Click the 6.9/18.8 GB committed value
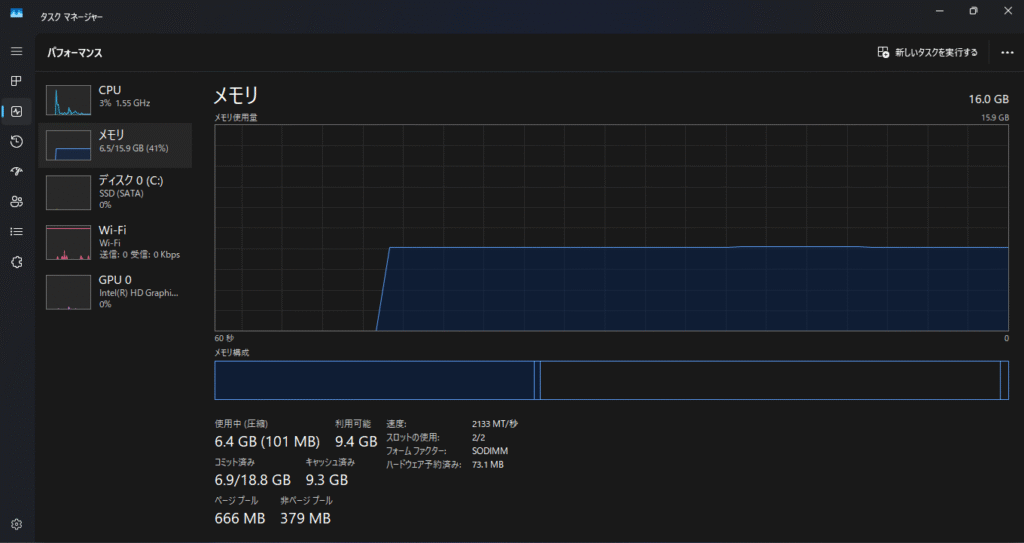This screenshot has height=543, width=1024. [x=253, y=480]
